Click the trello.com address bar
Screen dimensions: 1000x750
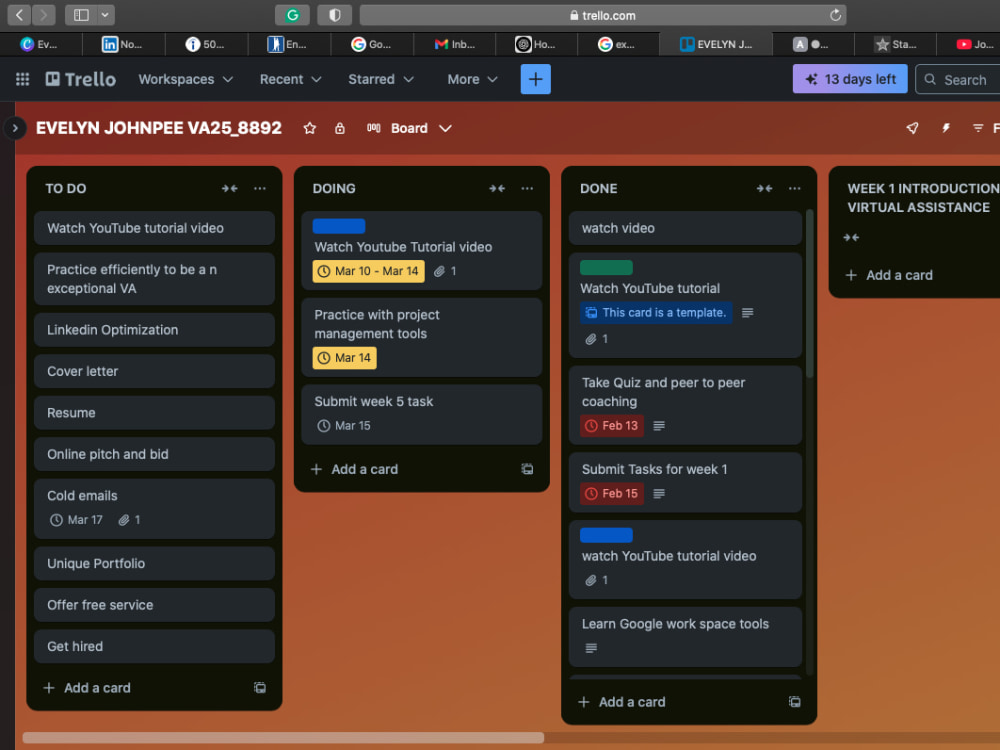pos(603,15)
